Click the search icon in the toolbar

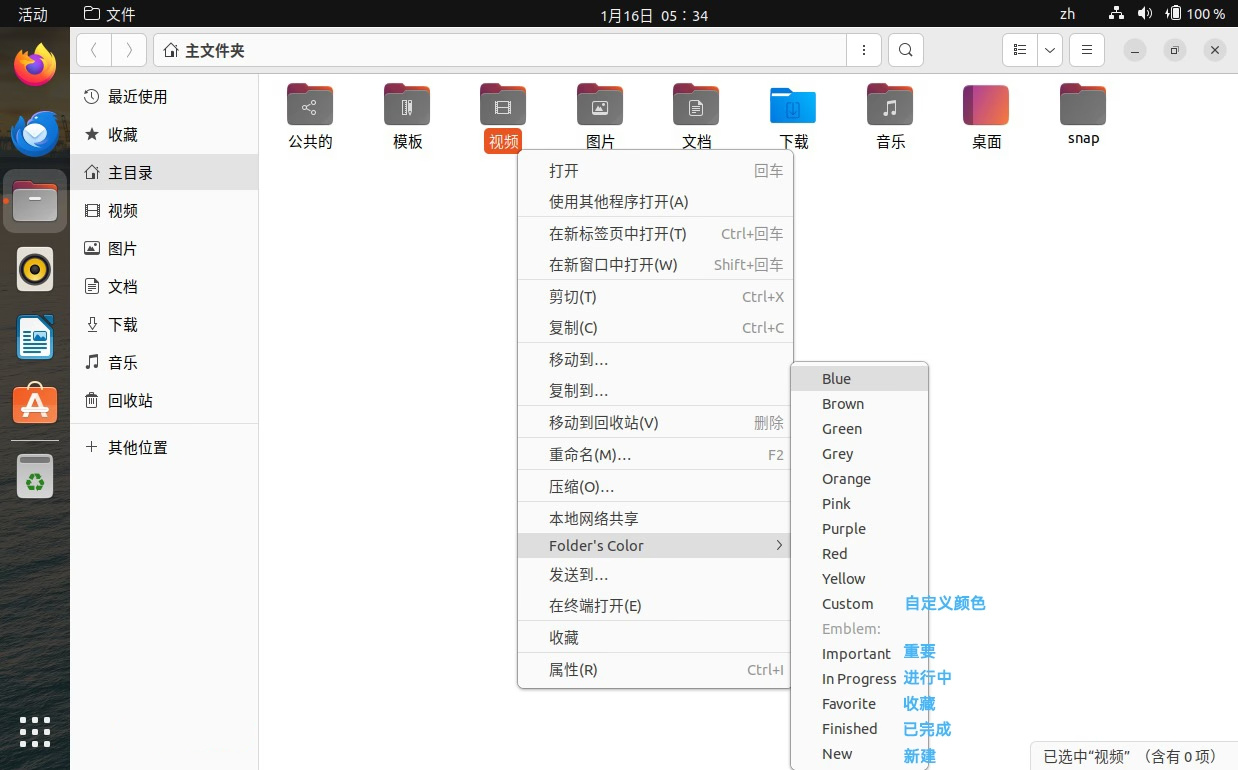point(905,49)
